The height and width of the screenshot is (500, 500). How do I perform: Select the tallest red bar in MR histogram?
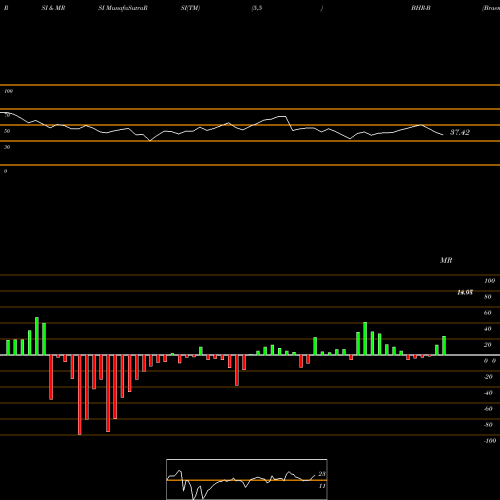[x=80, y=395]
